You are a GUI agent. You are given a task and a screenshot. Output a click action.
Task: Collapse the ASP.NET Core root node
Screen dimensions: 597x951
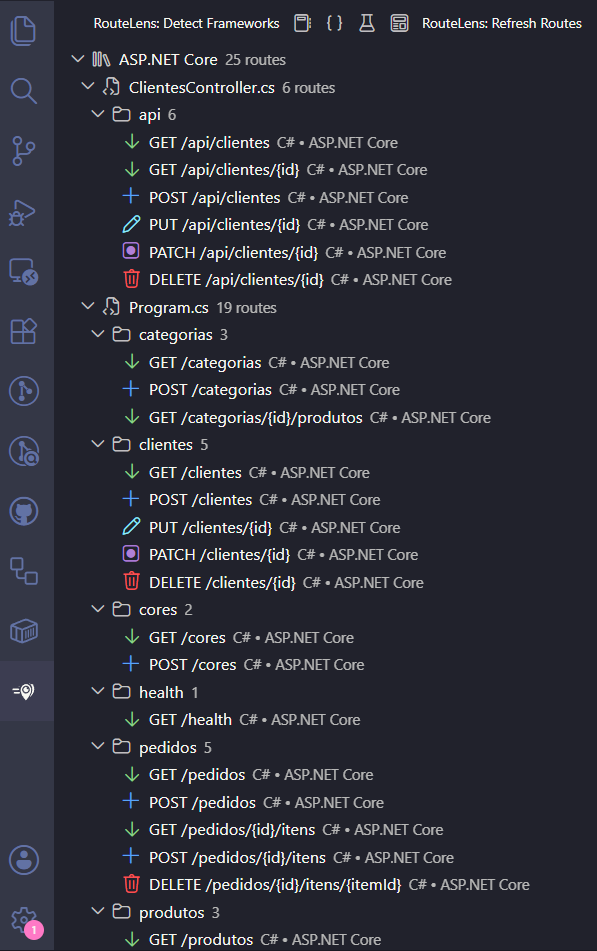click(x=77, y=59)
